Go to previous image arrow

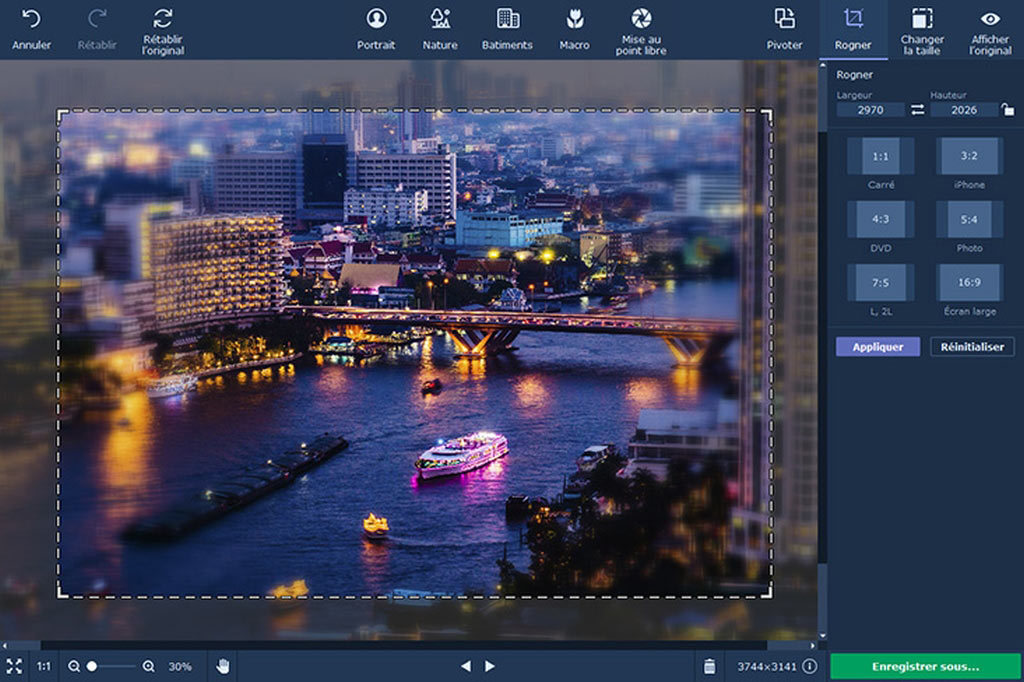(466, 666)
